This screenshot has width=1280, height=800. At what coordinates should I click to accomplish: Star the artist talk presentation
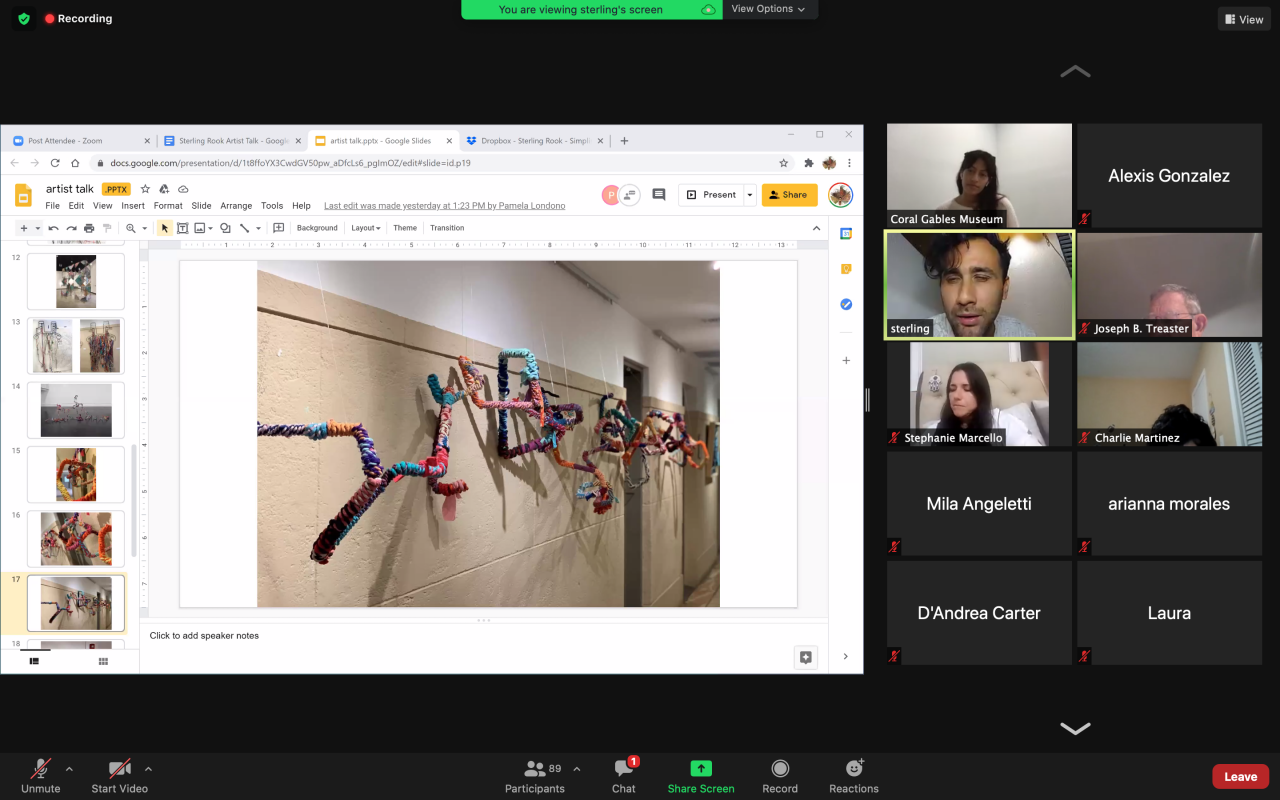click(145, 189)
